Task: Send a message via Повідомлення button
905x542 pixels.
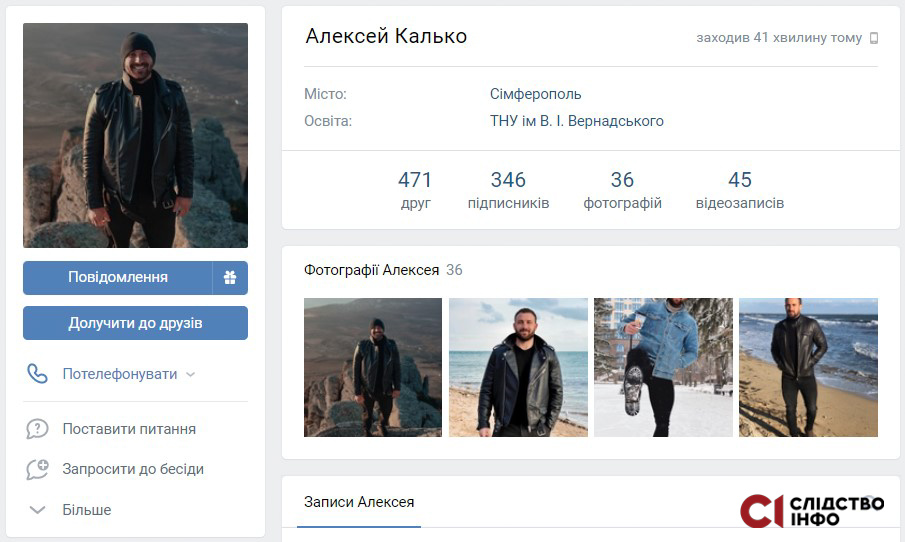Action: pos(118,278)
